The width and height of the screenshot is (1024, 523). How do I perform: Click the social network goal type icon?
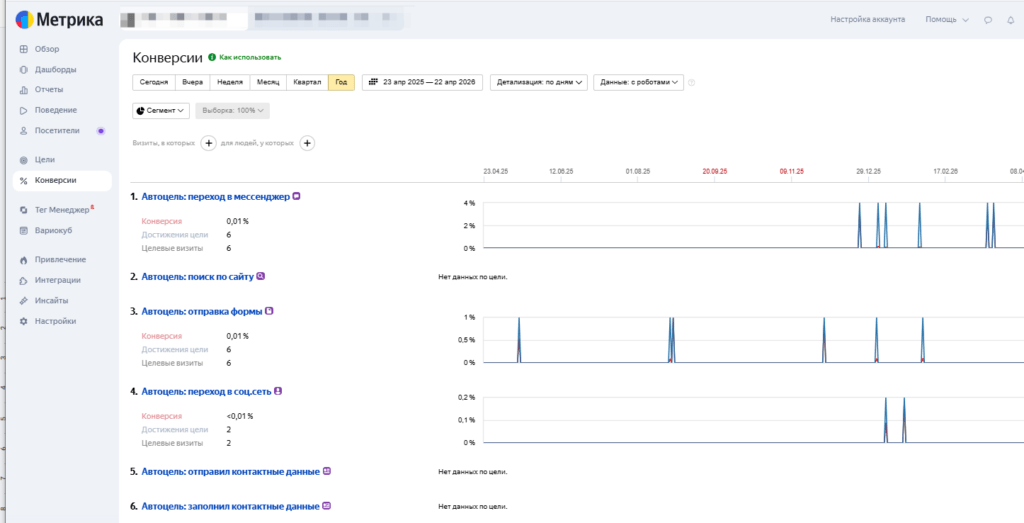(278, 391)
